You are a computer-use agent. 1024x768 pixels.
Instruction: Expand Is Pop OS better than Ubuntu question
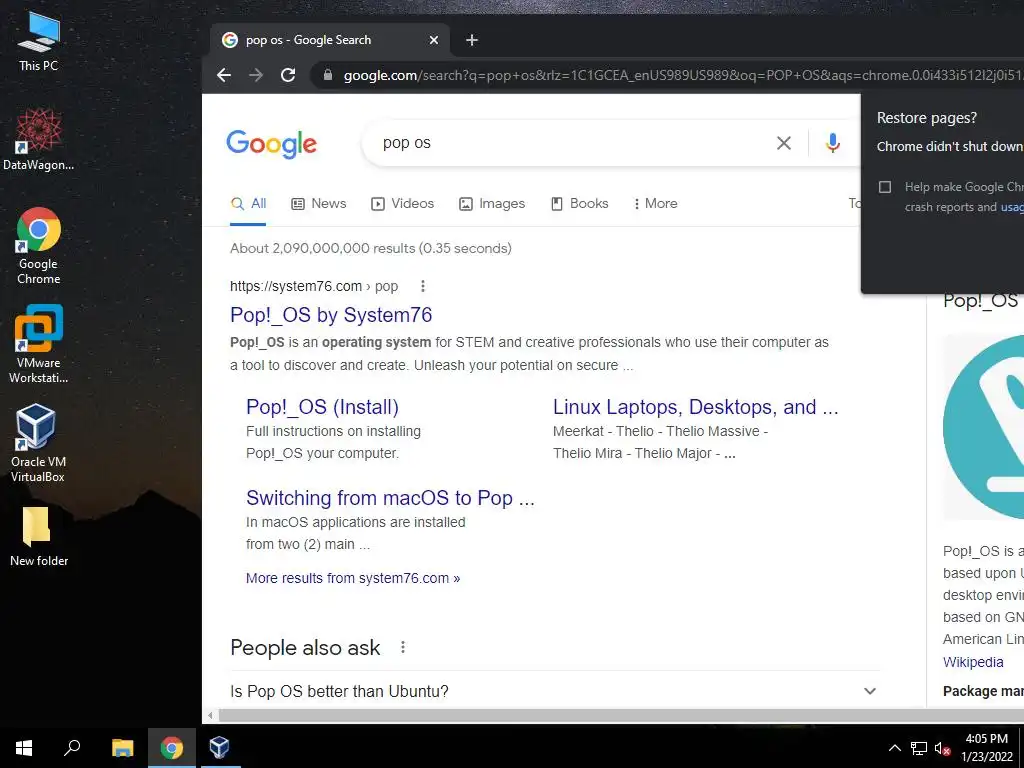click(553, 691)
